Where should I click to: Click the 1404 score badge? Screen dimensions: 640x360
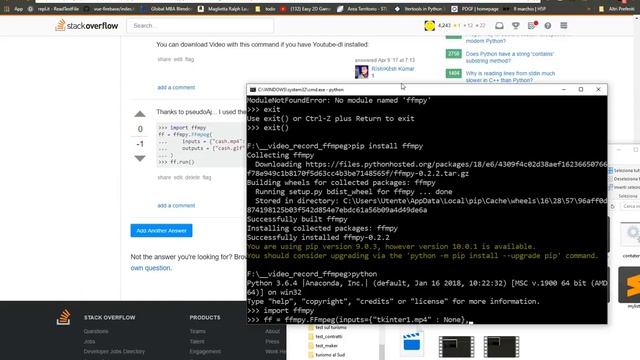453,73
